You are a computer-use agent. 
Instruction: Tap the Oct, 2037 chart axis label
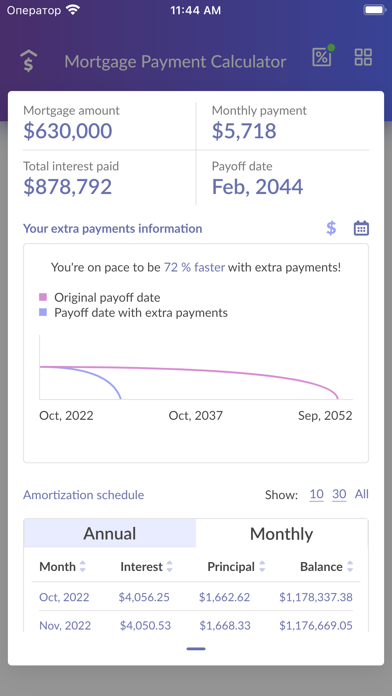click(196, 416)
